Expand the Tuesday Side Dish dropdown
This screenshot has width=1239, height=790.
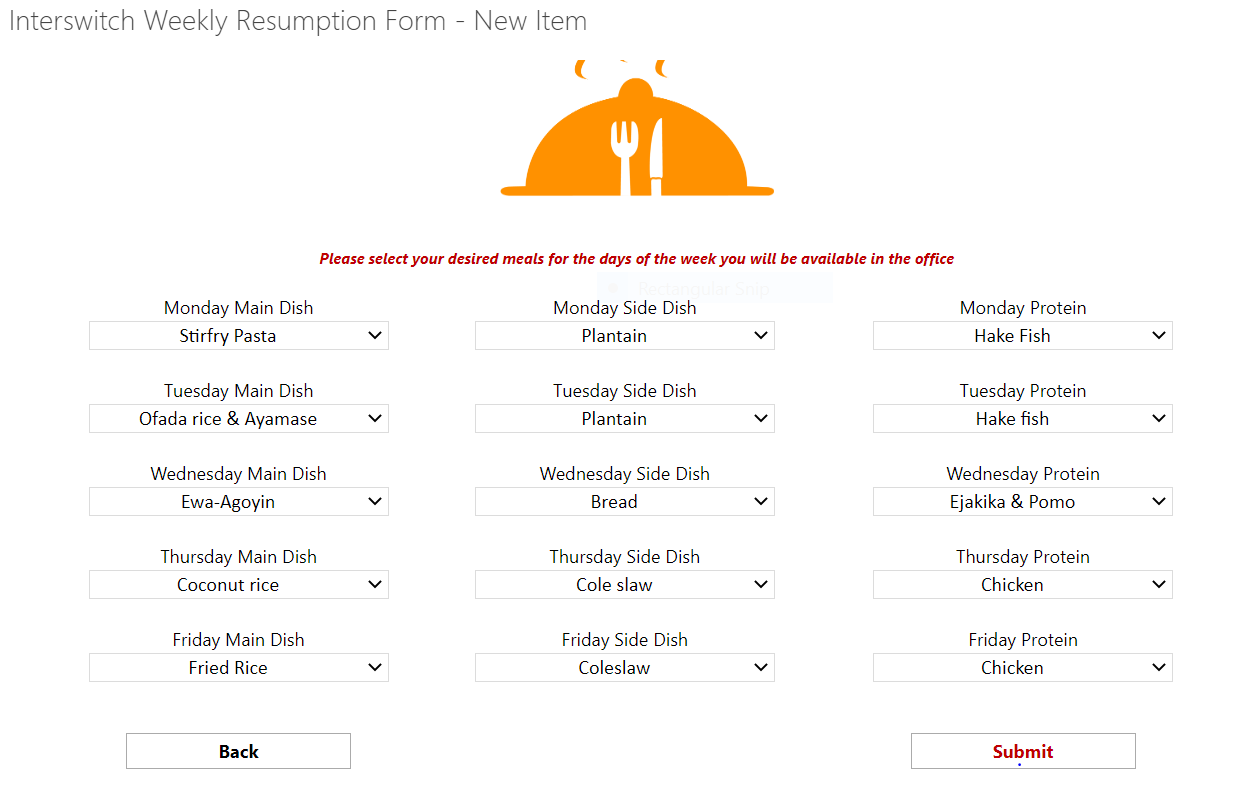click(624, 419)
